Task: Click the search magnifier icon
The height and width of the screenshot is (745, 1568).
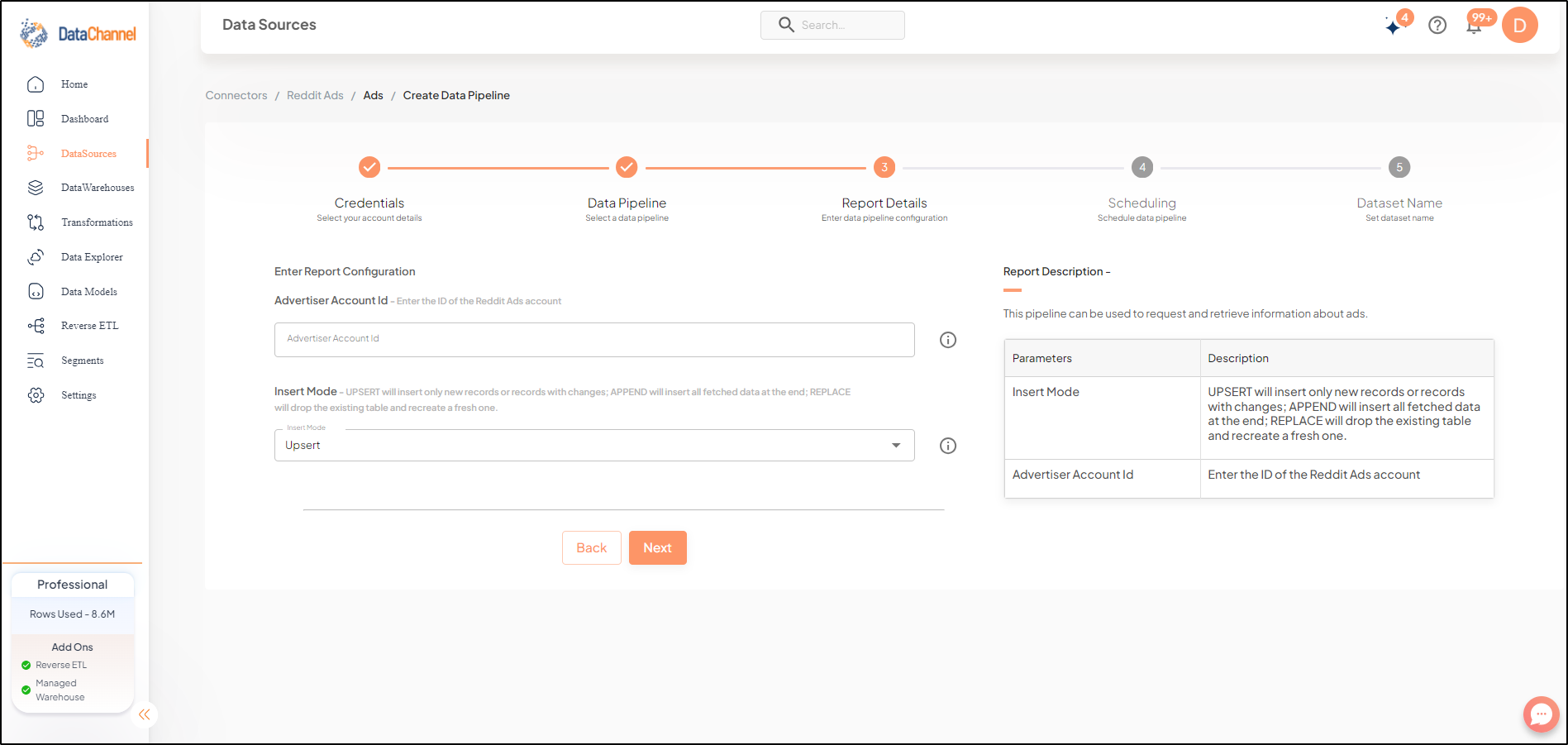Action: [786, 25]
